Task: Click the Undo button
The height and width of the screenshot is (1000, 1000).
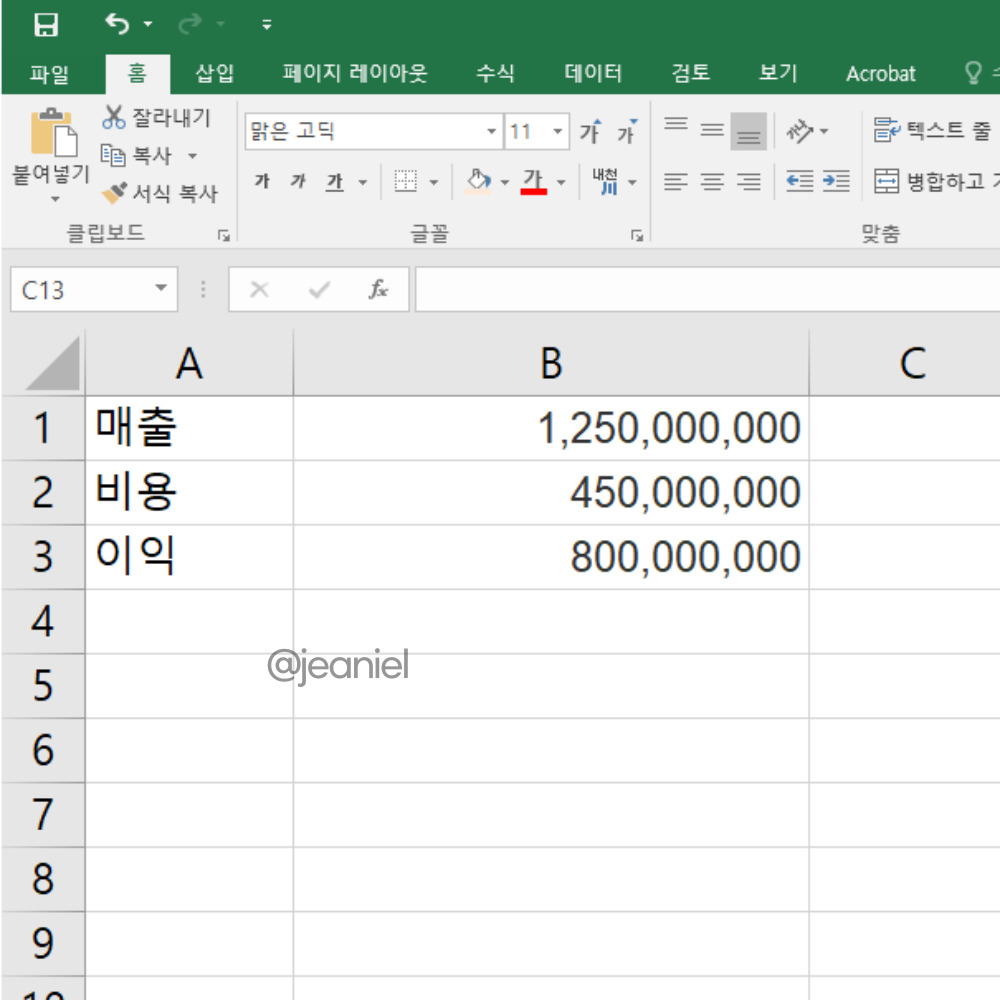Action: pyautogui.click(x=117, y=22)
